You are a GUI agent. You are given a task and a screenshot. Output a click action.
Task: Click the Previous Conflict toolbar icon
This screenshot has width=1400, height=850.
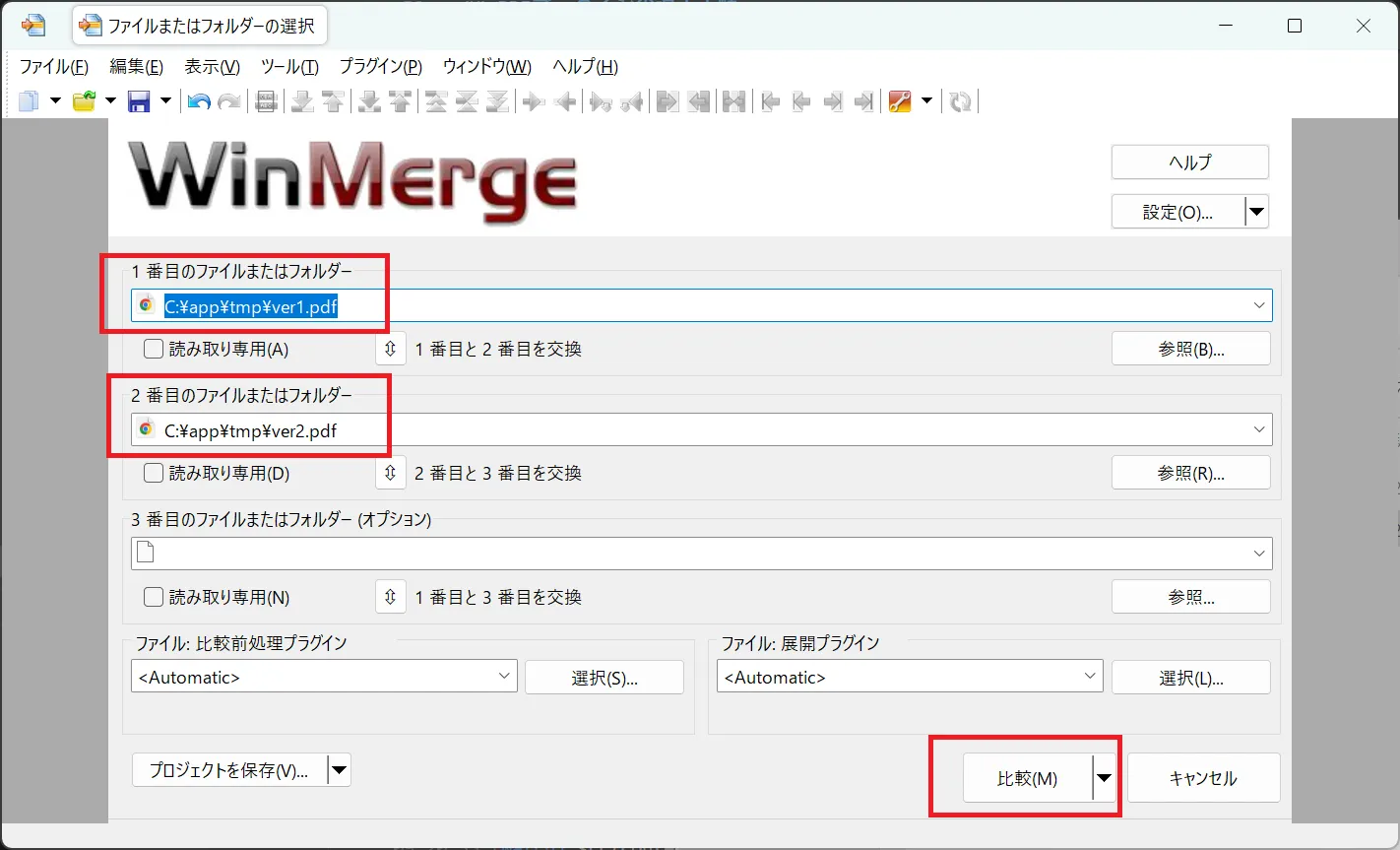[x=399, y=100]
